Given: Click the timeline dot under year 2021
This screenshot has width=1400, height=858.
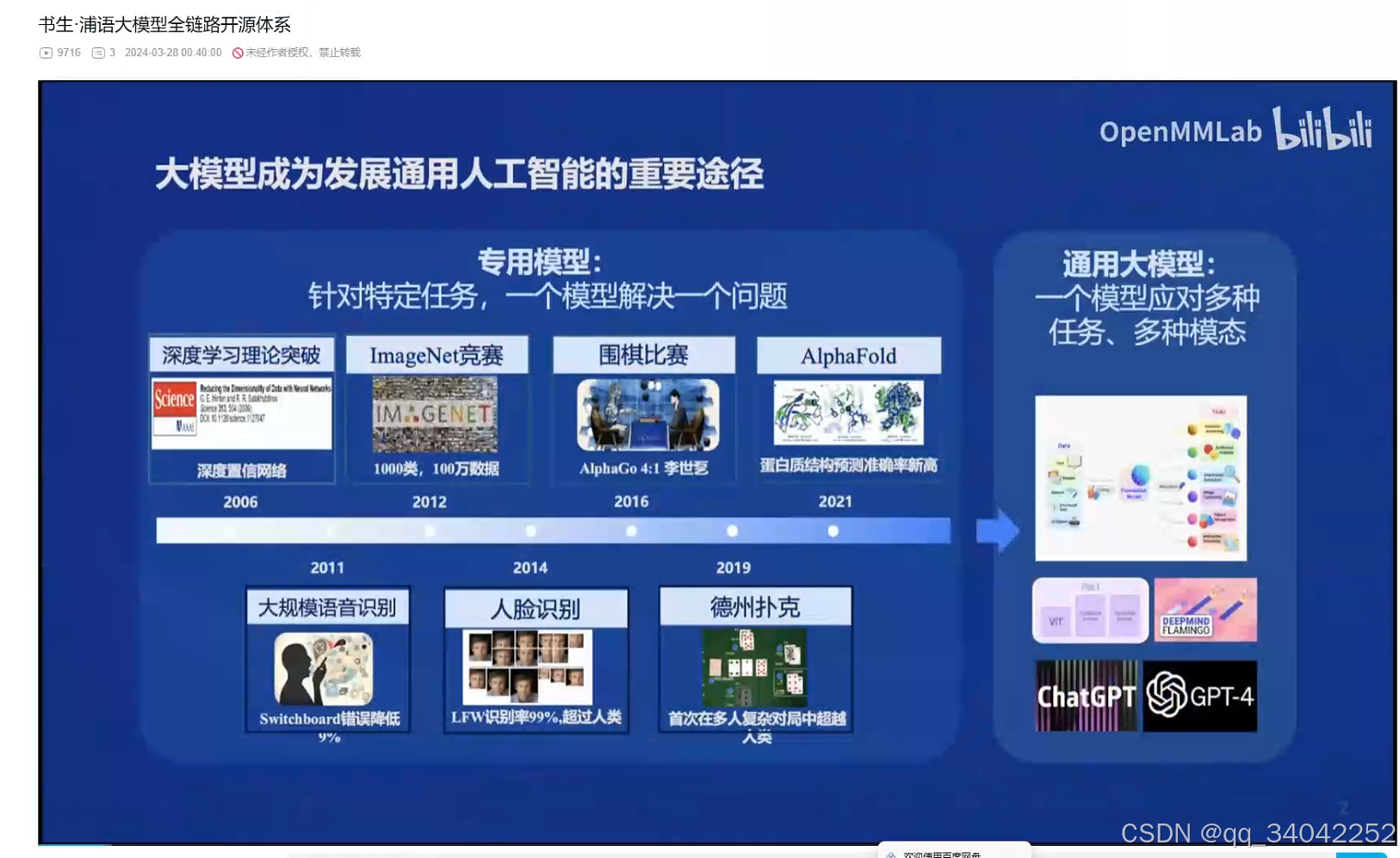Looking at the screenshot, I should (x=833, y=531).
